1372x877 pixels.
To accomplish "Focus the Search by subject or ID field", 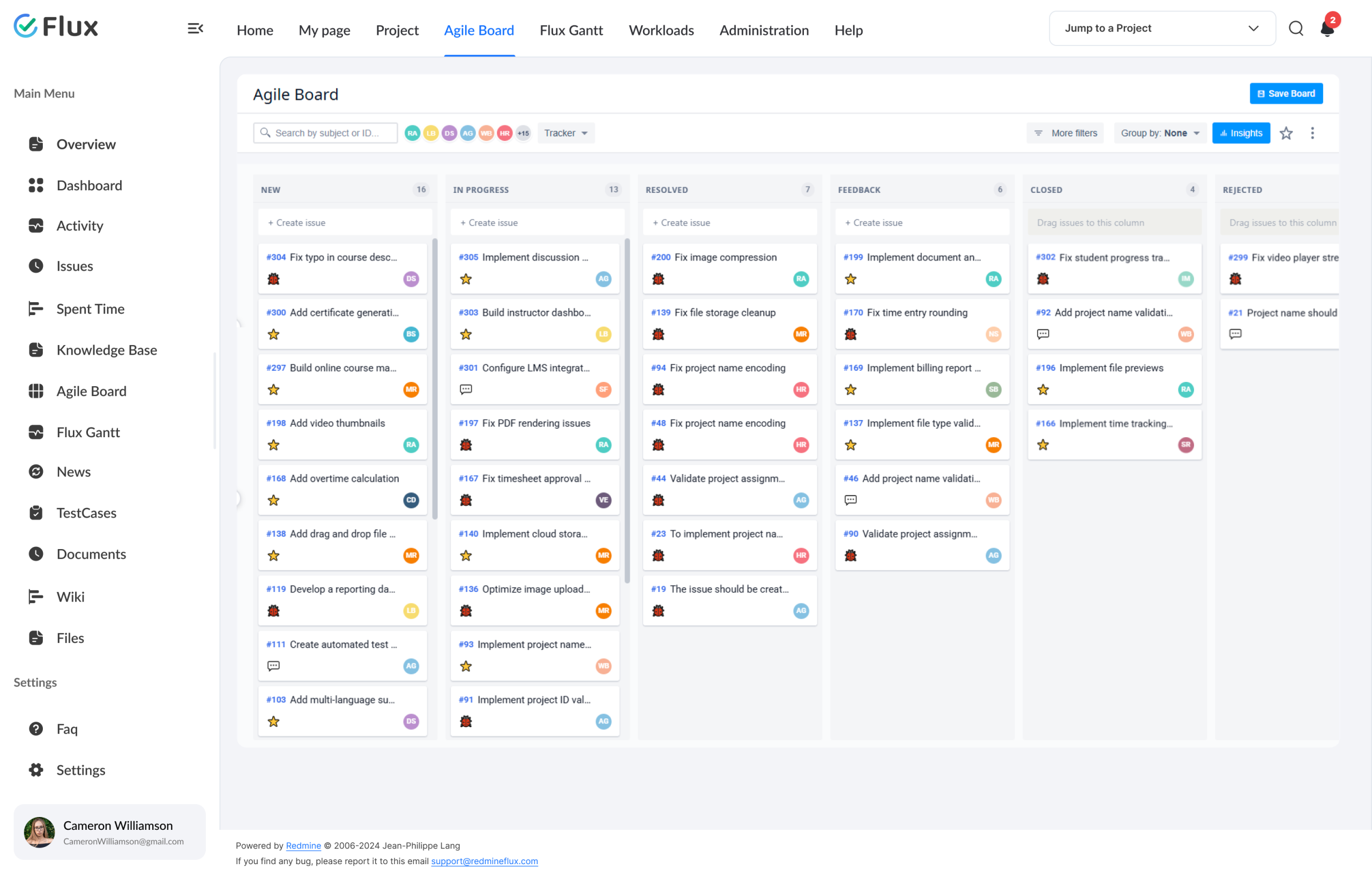I will point(325,133).
